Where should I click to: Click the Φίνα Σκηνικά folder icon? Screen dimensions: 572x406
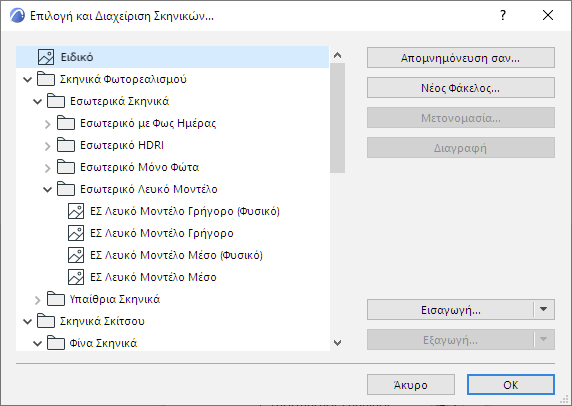tap(56, 343)
